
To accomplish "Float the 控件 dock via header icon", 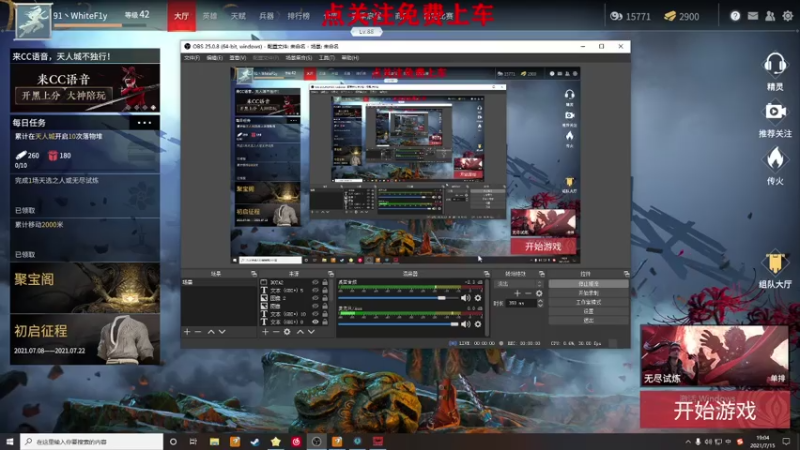I will [626, 274].
